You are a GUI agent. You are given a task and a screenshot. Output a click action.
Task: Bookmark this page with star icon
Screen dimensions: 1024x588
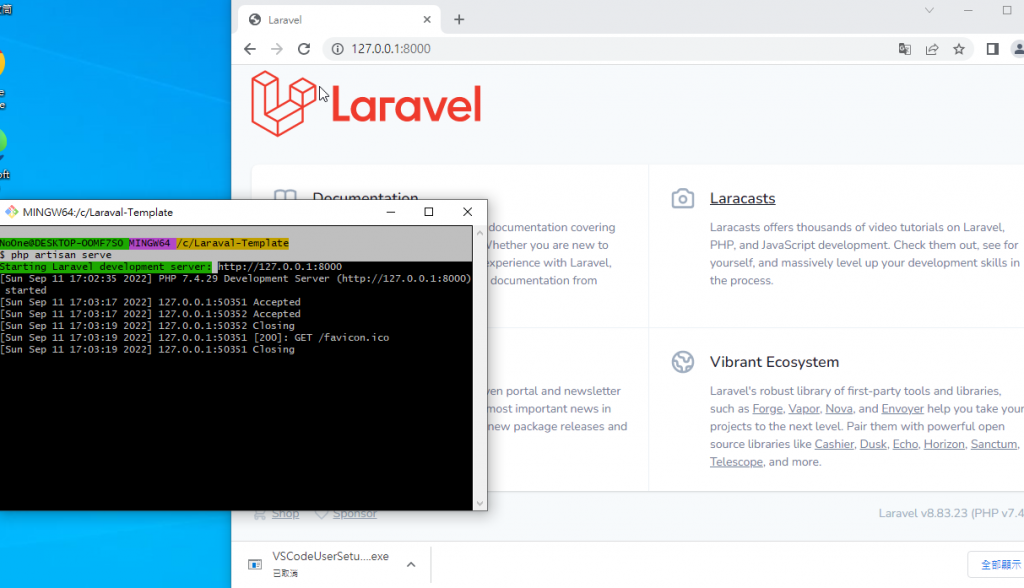[959, 49]
